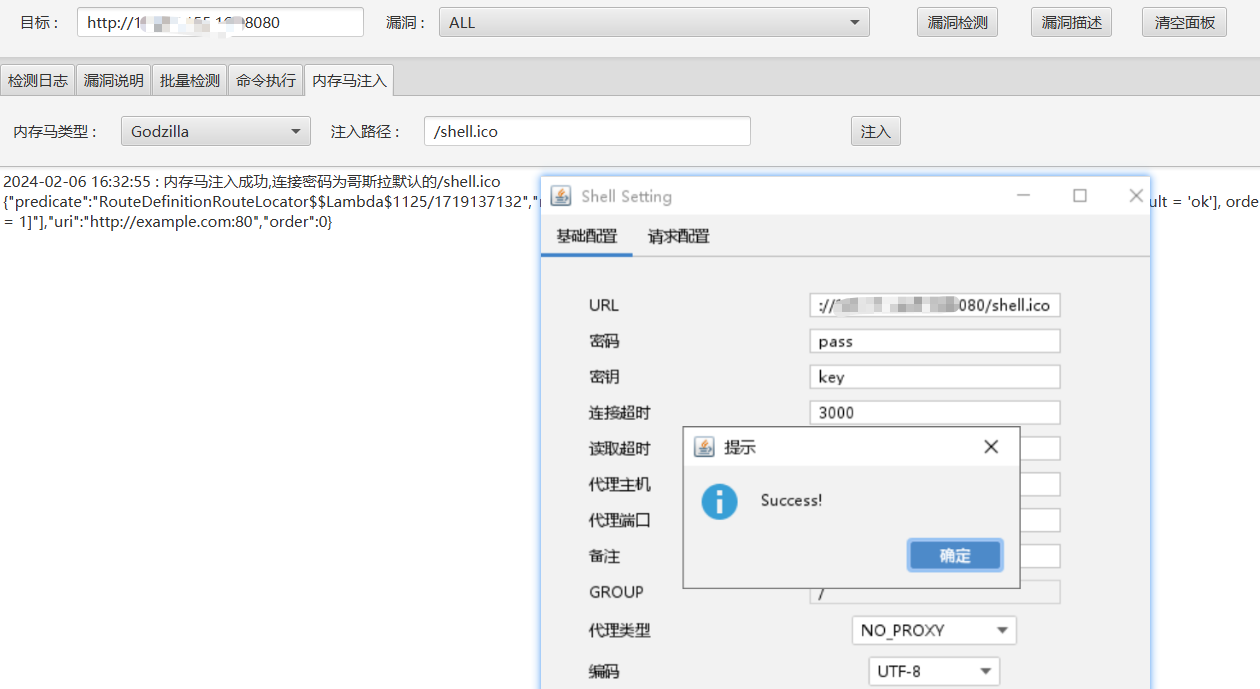Click the Success! message text
Screen dimensions: 1260x689
791,500
